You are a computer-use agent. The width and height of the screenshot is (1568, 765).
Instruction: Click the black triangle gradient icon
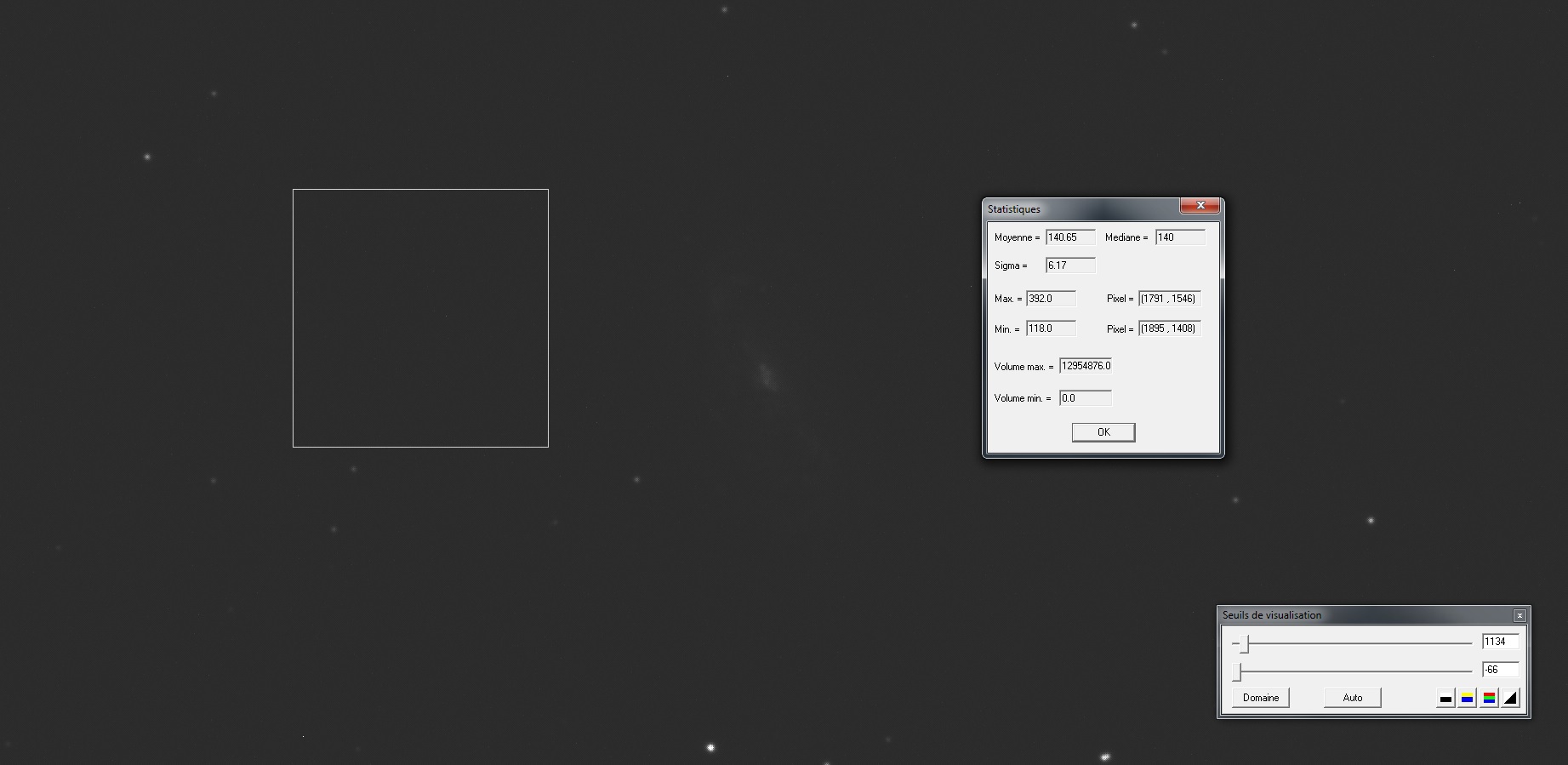(x=1510, y=699)
